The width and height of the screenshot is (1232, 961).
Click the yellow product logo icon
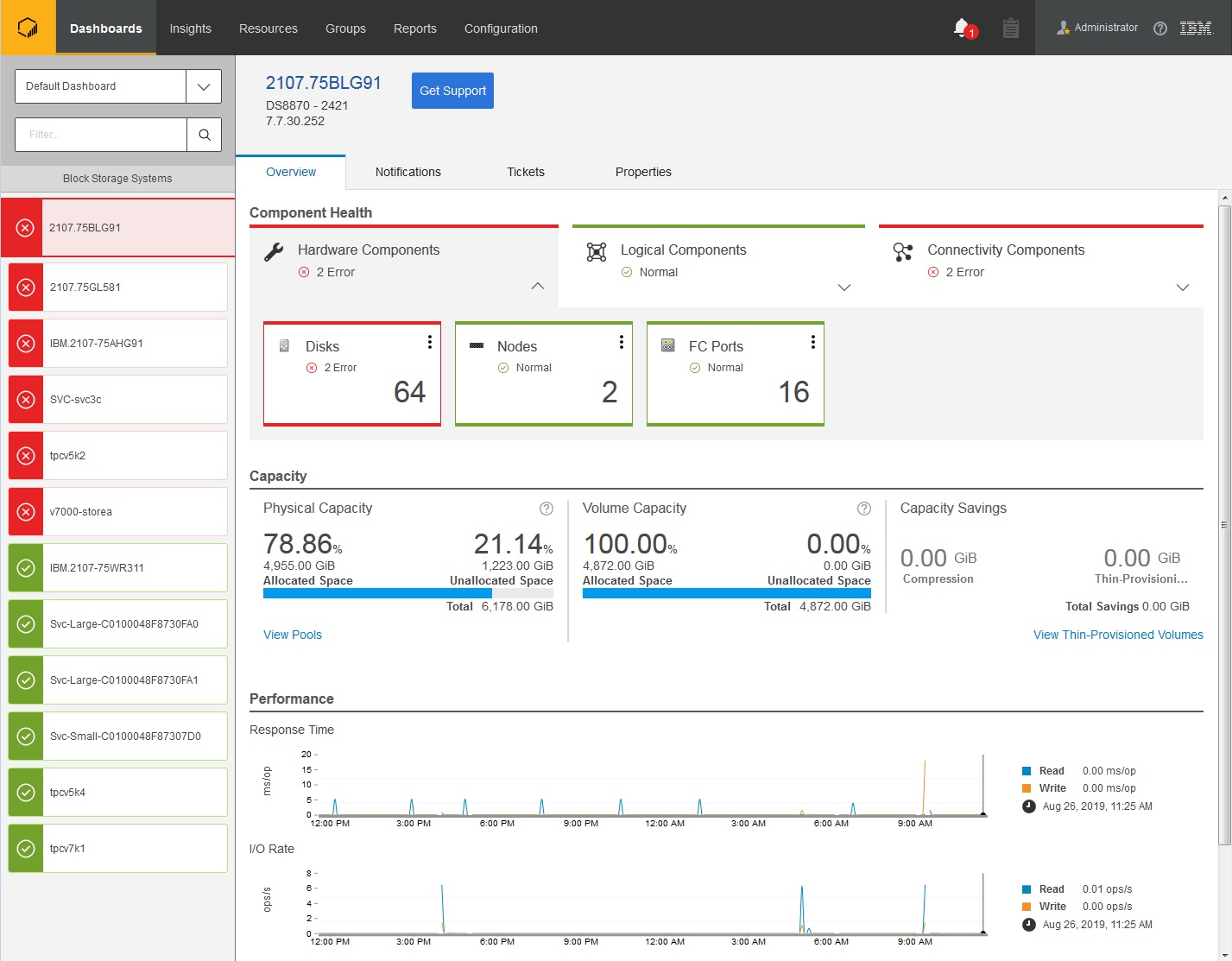[28, 28]
